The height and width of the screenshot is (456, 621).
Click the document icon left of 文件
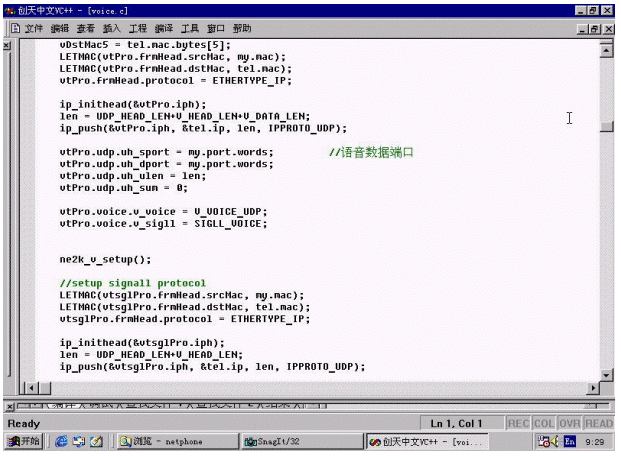click(14, 28)
